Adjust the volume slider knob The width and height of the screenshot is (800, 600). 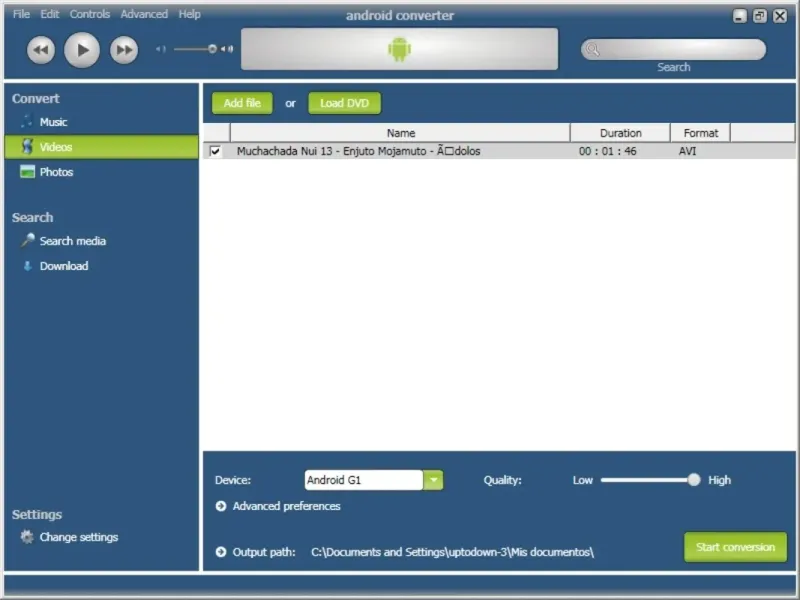(212, 49)
